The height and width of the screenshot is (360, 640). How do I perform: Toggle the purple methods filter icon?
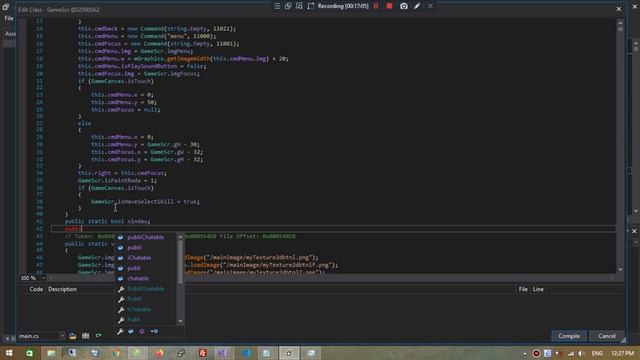point(142,331)
